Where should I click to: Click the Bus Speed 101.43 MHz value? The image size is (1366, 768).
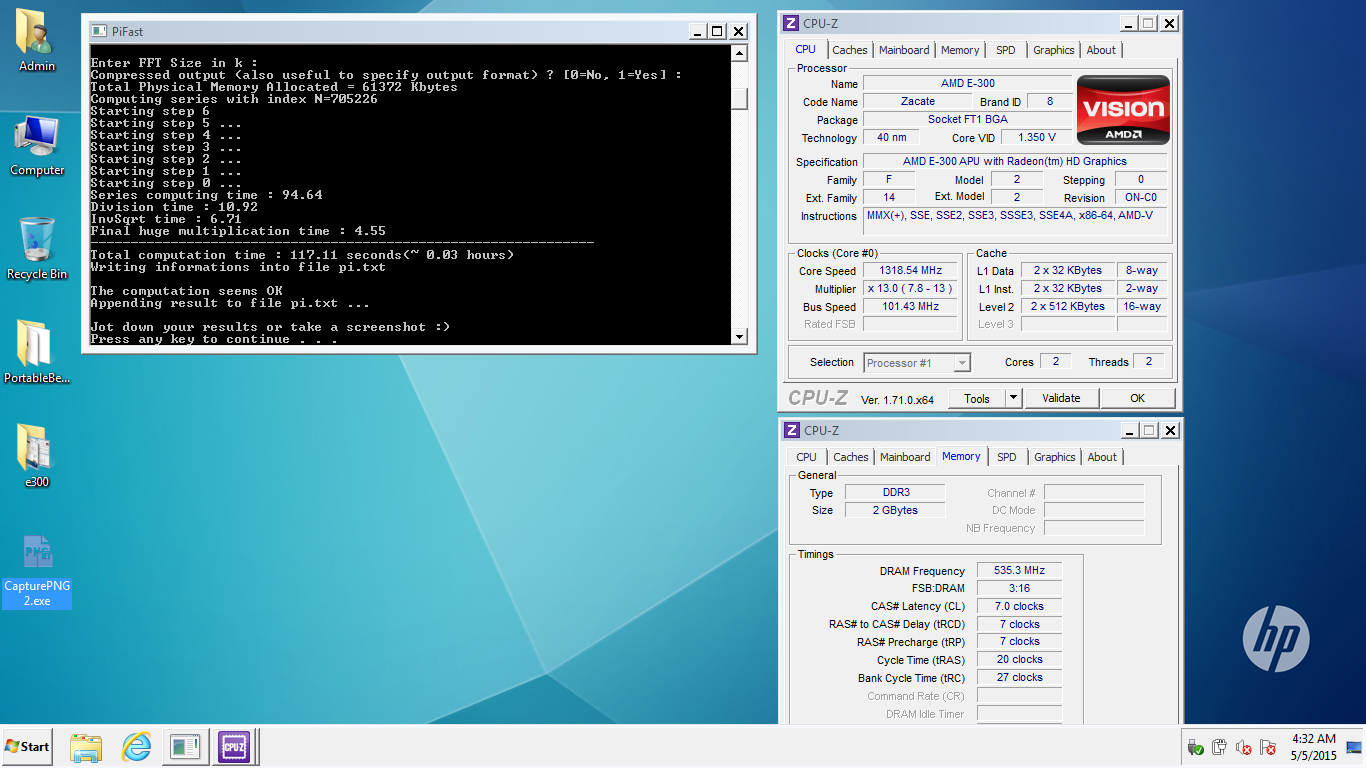tap(911, 306)
